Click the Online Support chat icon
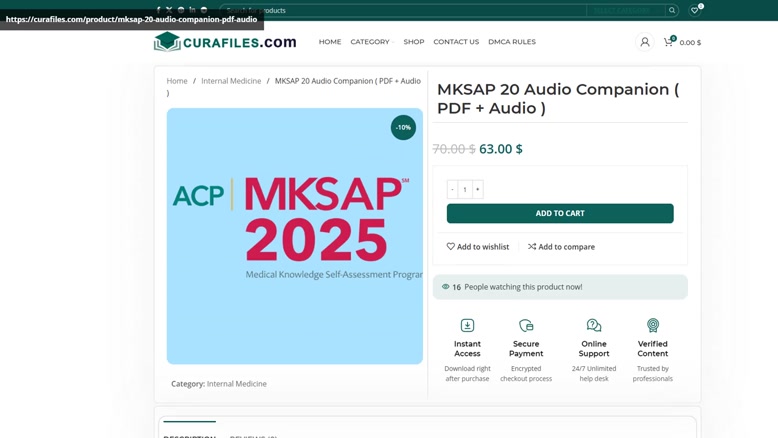The image size is (778, 438). click(x=594, y=325)
